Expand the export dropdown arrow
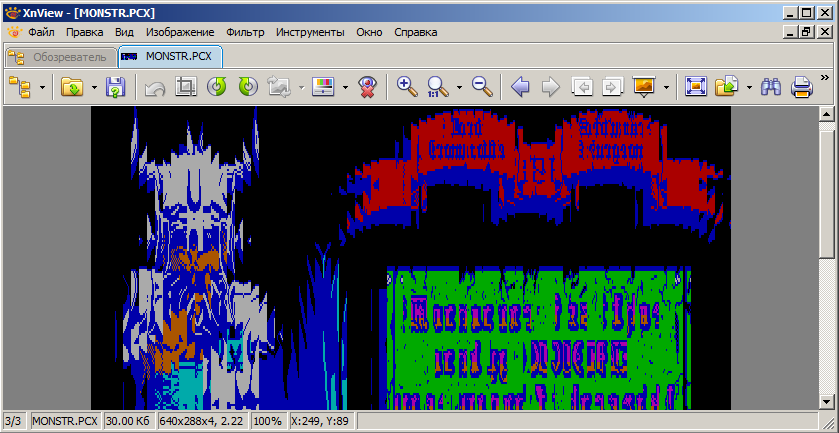This screenshot has width=839, height=433. (750, 87)
